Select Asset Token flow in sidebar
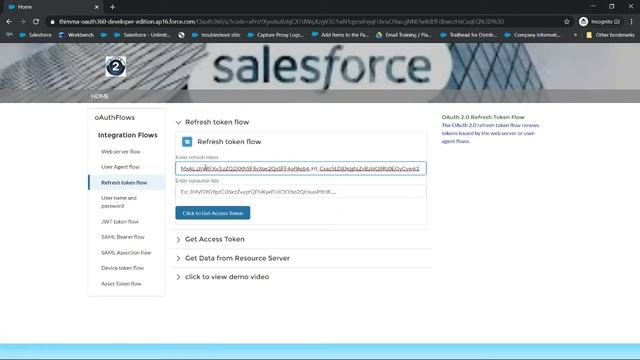 pos(121,284)
